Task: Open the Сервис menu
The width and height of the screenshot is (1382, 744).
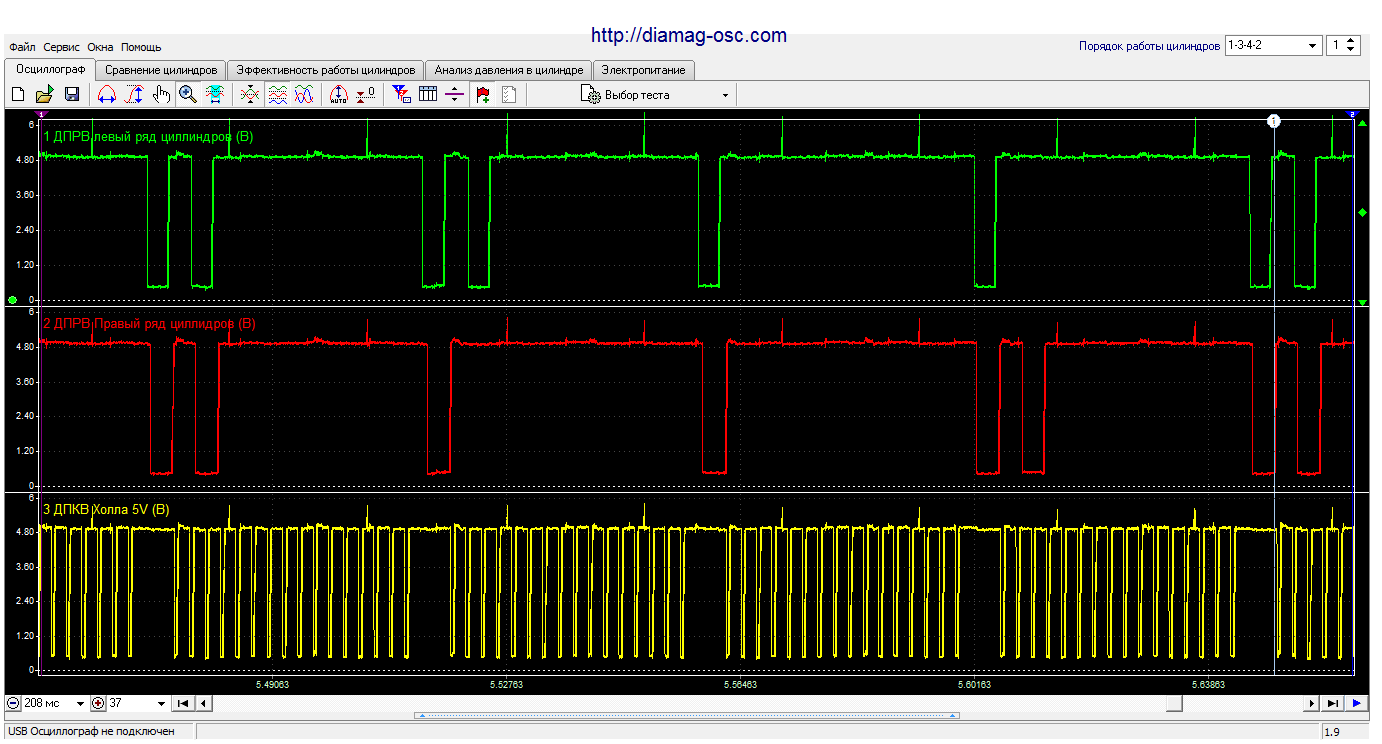Action: [62, 47]
